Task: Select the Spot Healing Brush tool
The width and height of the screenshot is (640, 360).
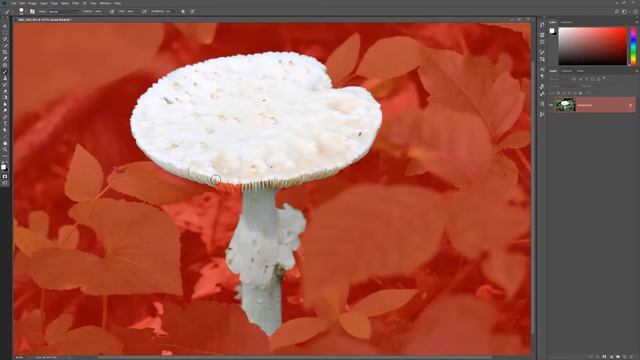Action: tap(5, 65)
